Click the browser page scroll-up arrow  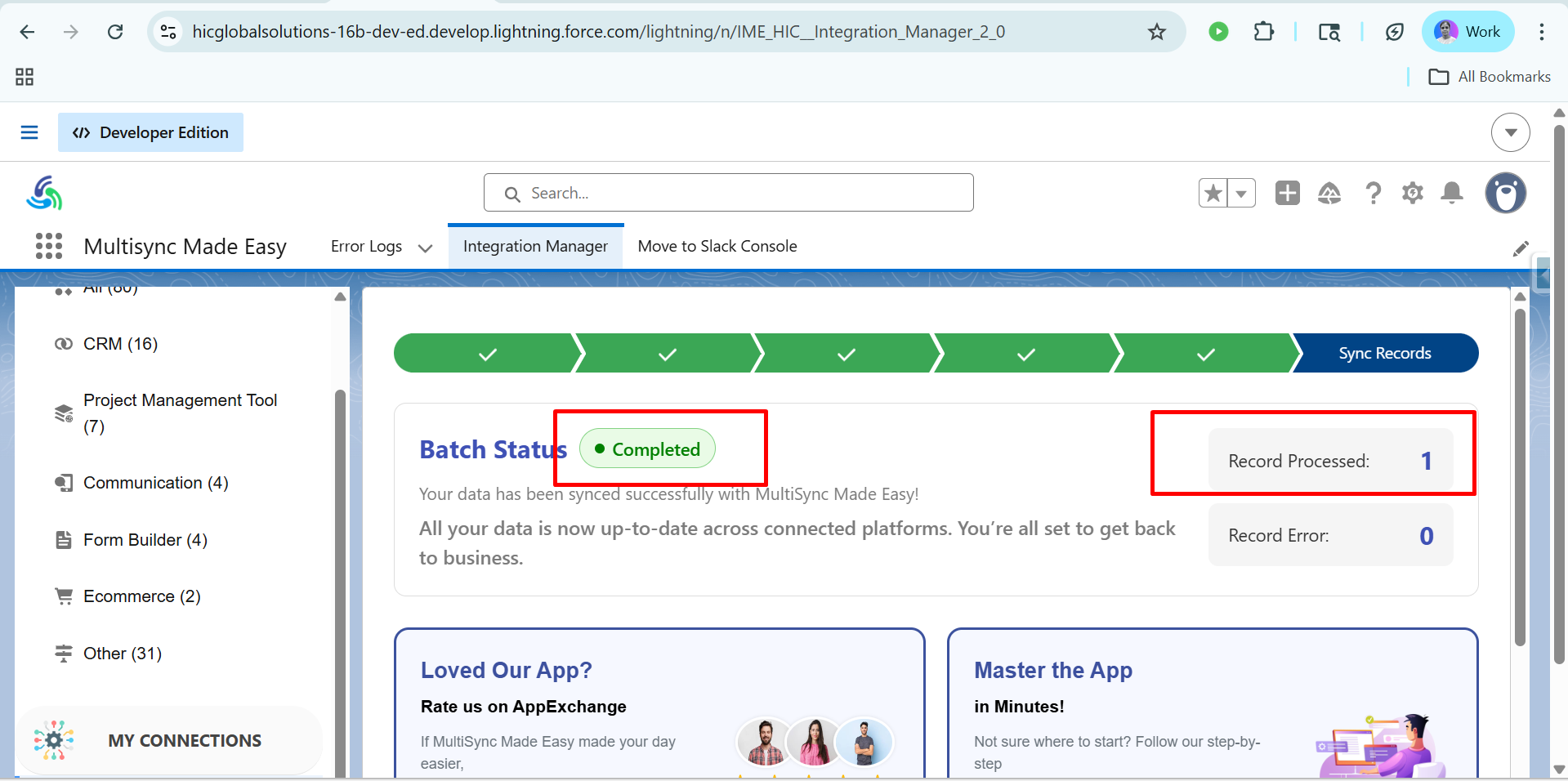pos(1559,113)
